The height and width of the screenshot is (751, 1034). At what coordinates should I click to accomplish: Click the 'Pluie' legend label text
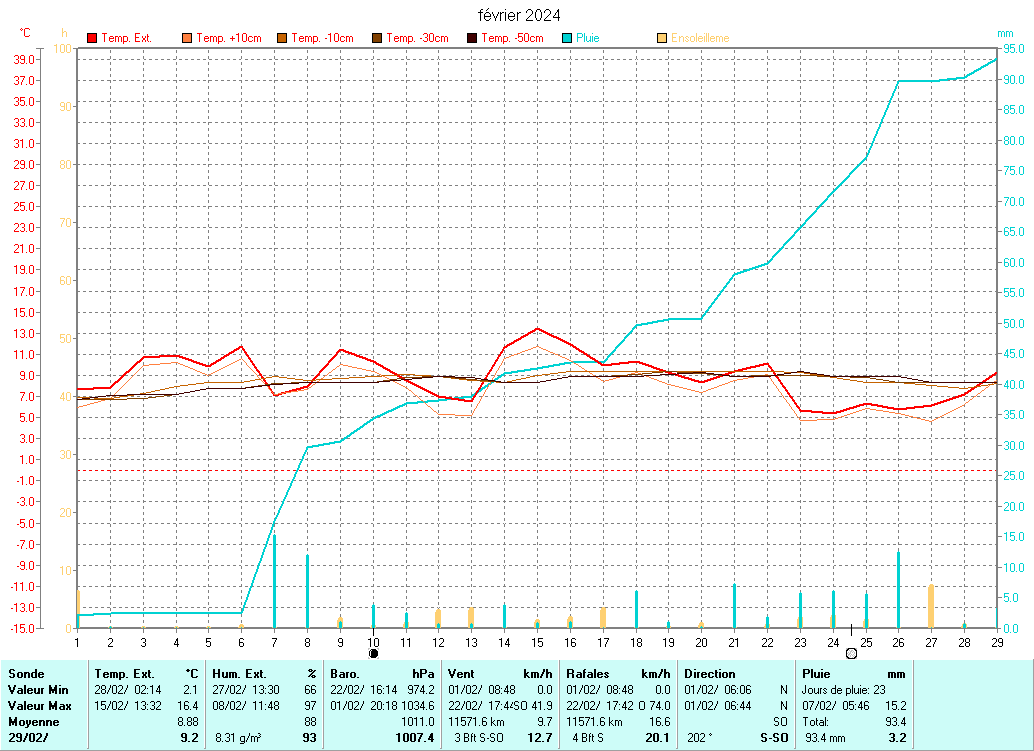588,38
